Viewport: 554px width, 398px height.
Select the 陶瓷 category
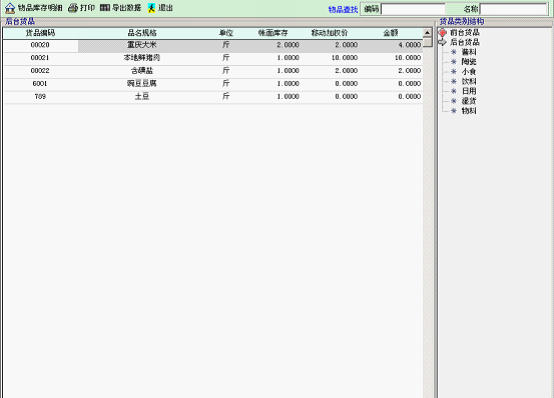pos(469,62)
